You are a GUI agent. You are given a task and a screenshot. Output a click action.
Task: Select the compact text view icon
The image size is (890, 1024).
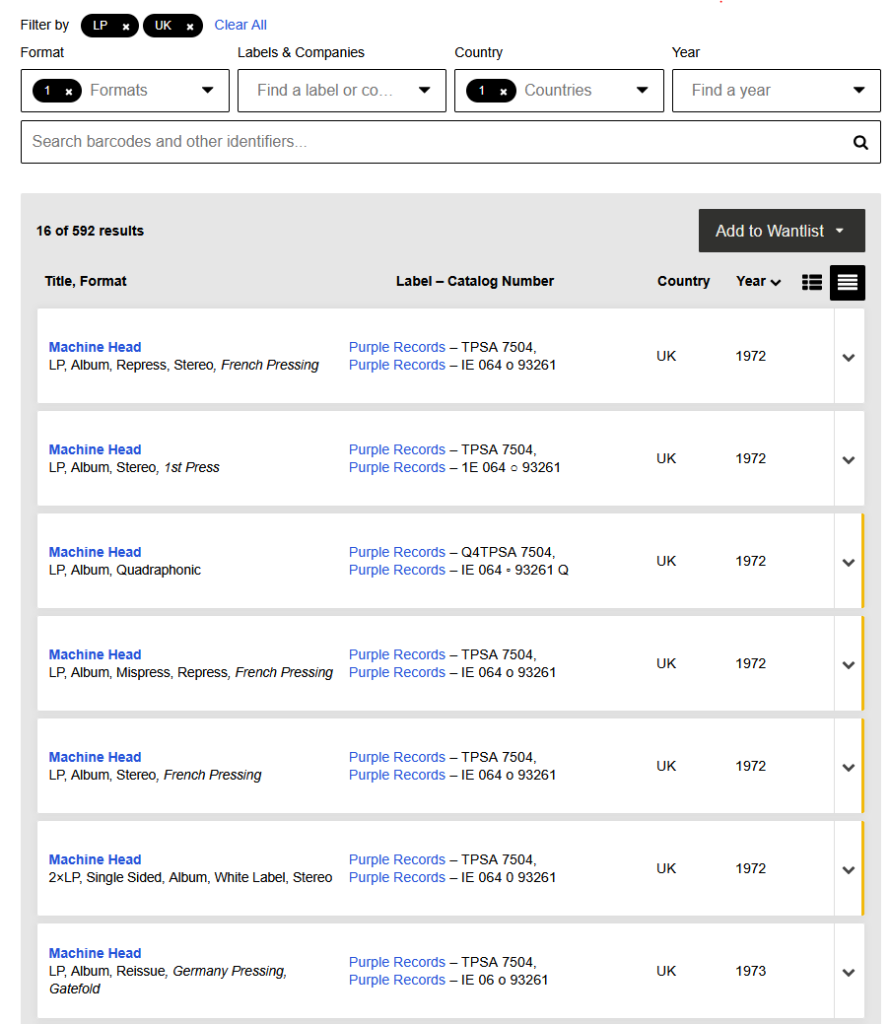point(848,282)
